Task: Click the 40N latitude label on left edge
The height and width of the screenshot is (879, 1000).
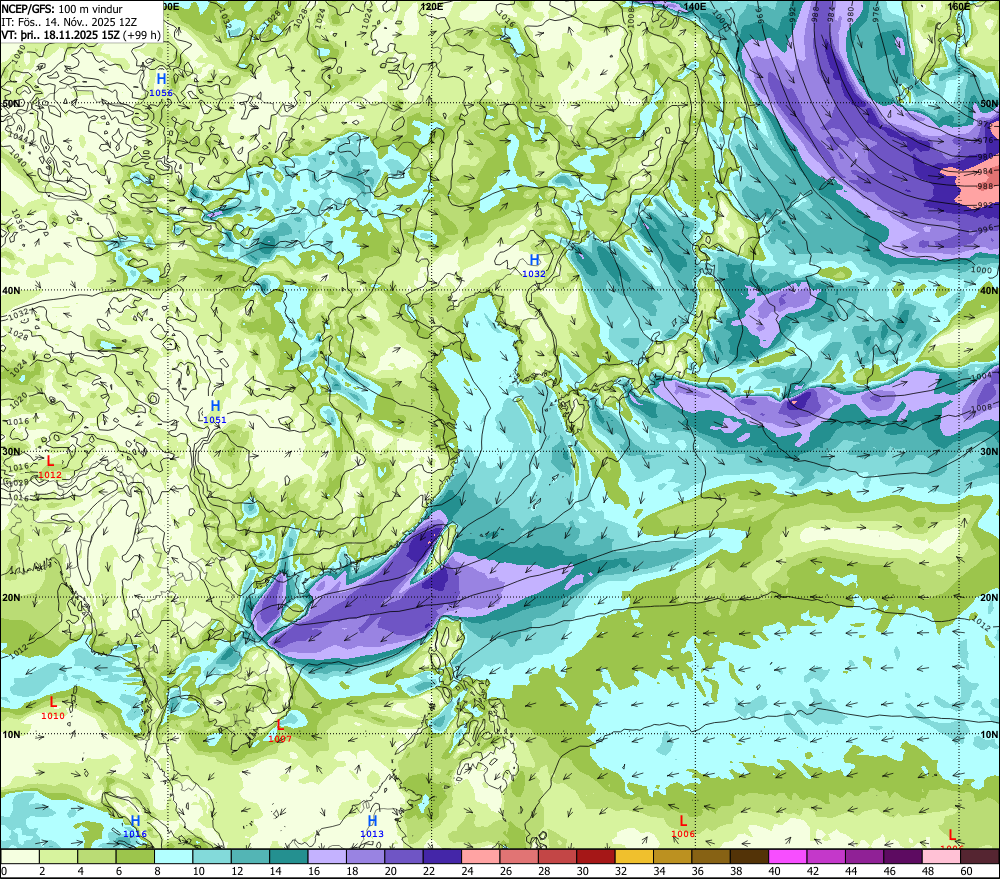Action: tap(11, 290)
